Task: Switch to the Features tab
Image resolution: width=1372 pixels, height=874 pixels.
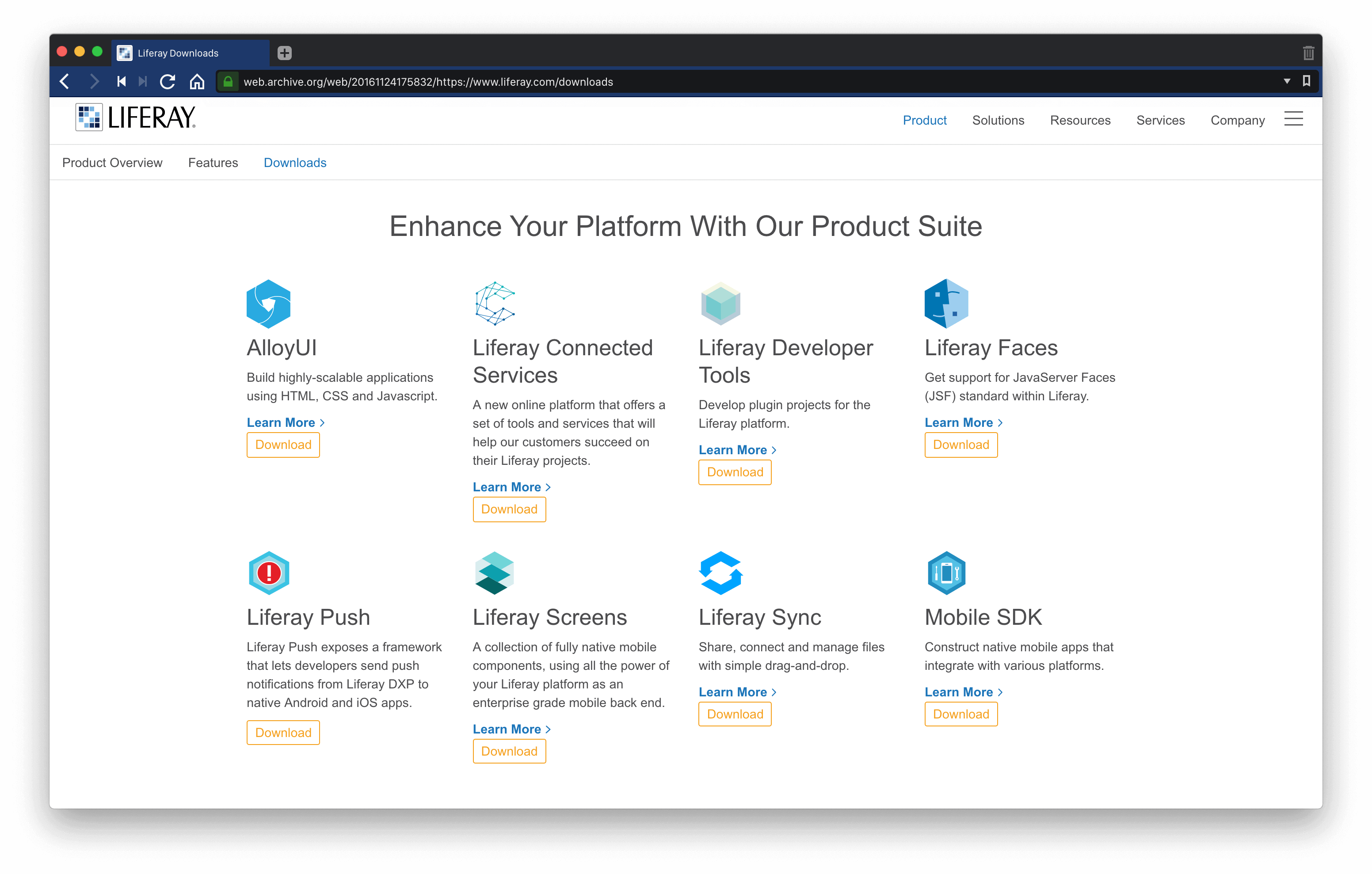Action: pos(213,162)
